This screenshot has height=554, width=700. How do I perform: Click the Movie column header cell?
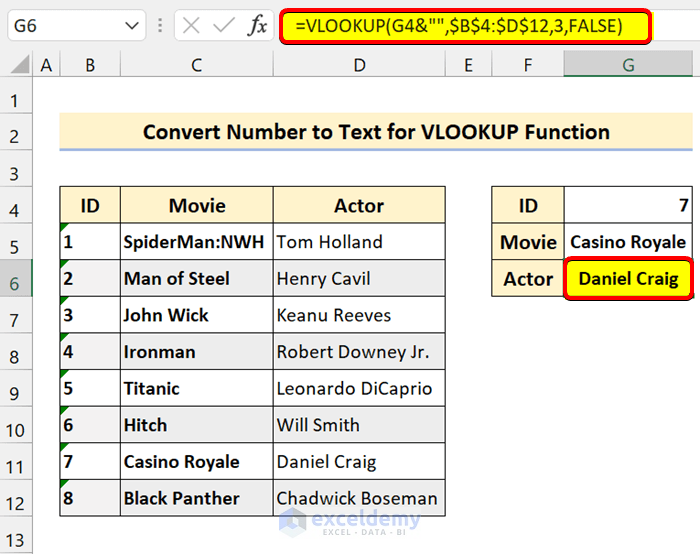pyautogui.click(x=196, y=206)
